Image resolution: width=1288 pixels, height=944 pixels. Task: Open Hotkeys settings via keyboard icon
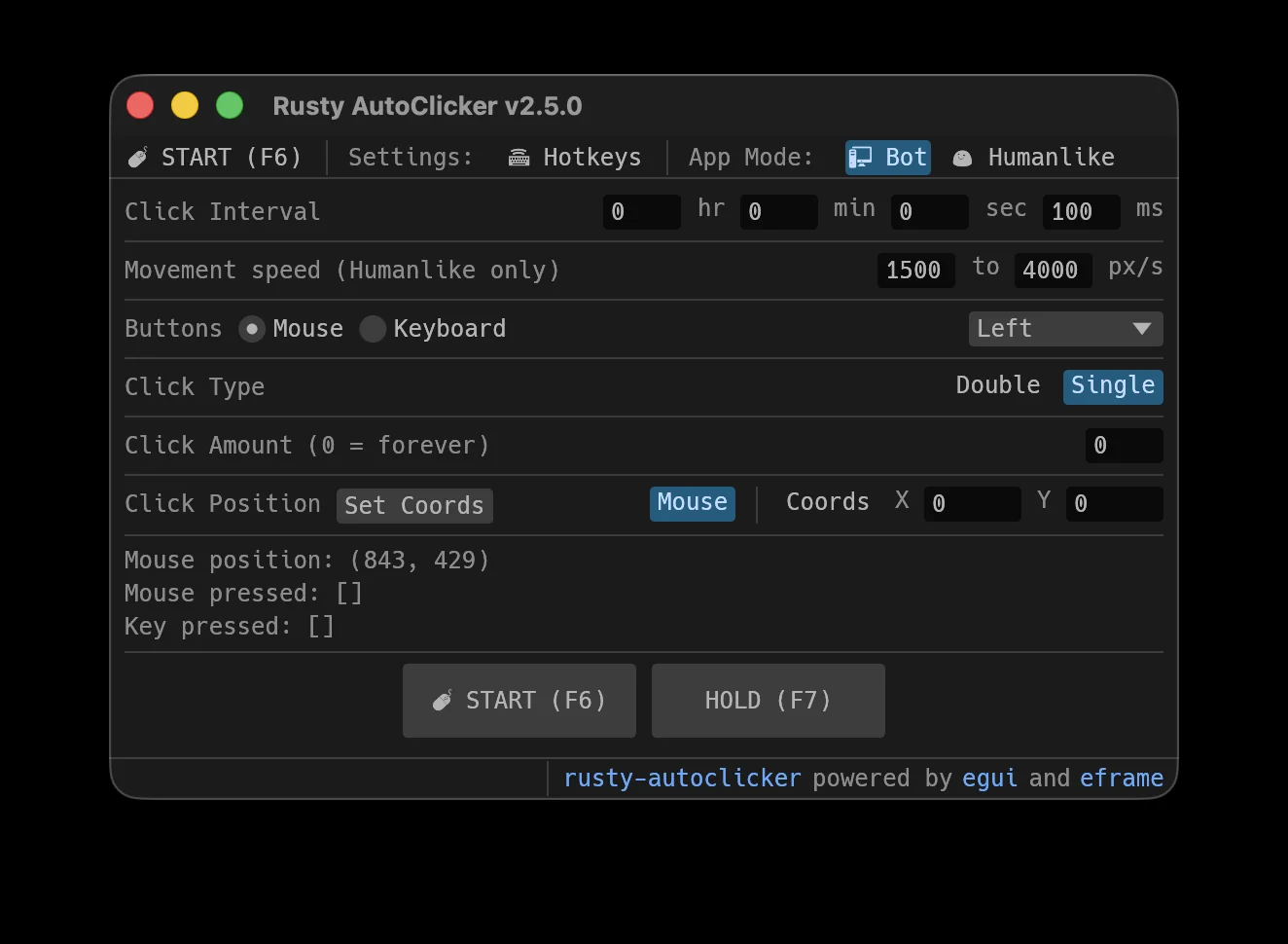pos(519,158)
